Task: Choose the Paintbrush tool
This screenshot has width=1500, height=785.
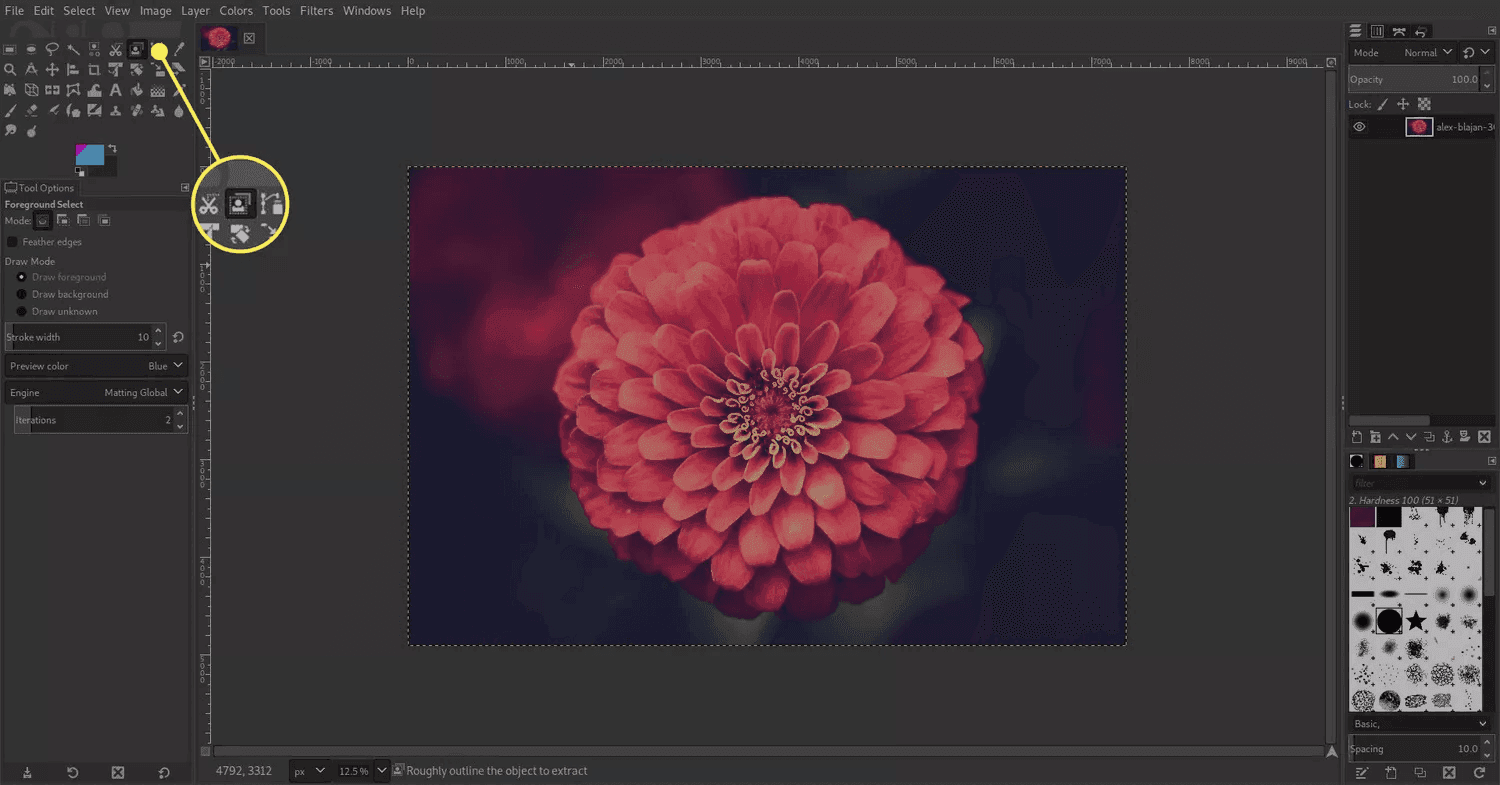Action: click(x=10, y=111)
